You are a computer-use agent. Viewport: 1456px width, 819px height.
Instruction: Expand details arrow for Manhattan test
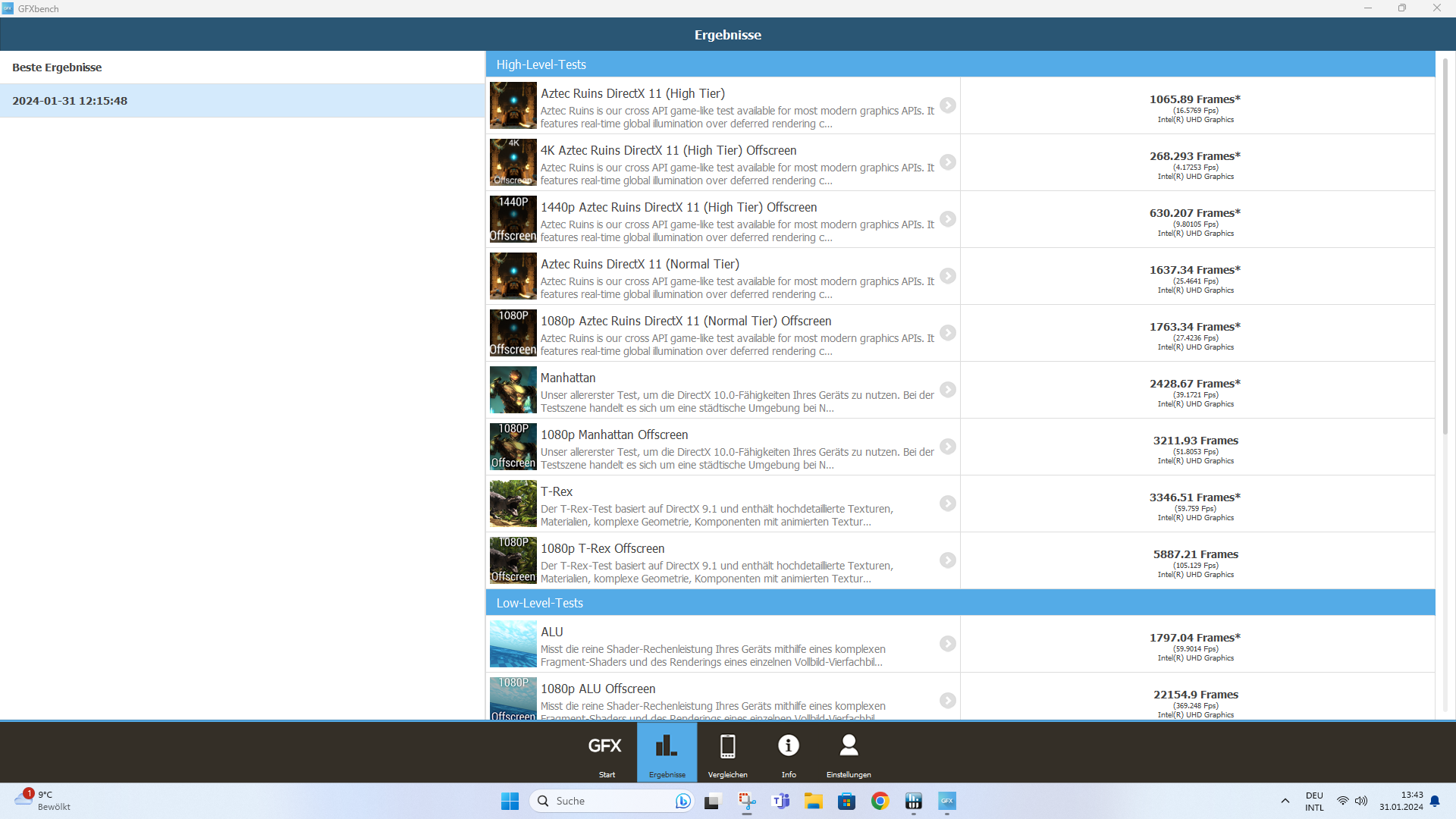(948, 390)
